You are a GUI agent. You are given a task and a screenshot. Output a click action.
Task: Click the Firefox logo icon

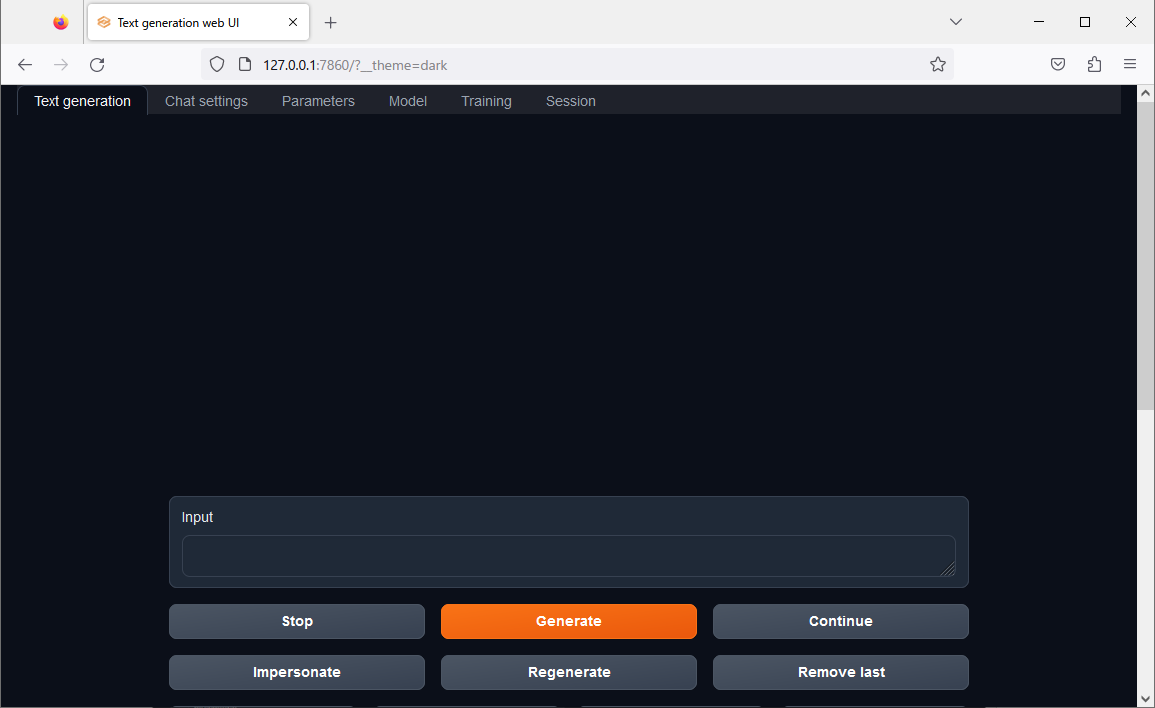(x=61, y=22)
